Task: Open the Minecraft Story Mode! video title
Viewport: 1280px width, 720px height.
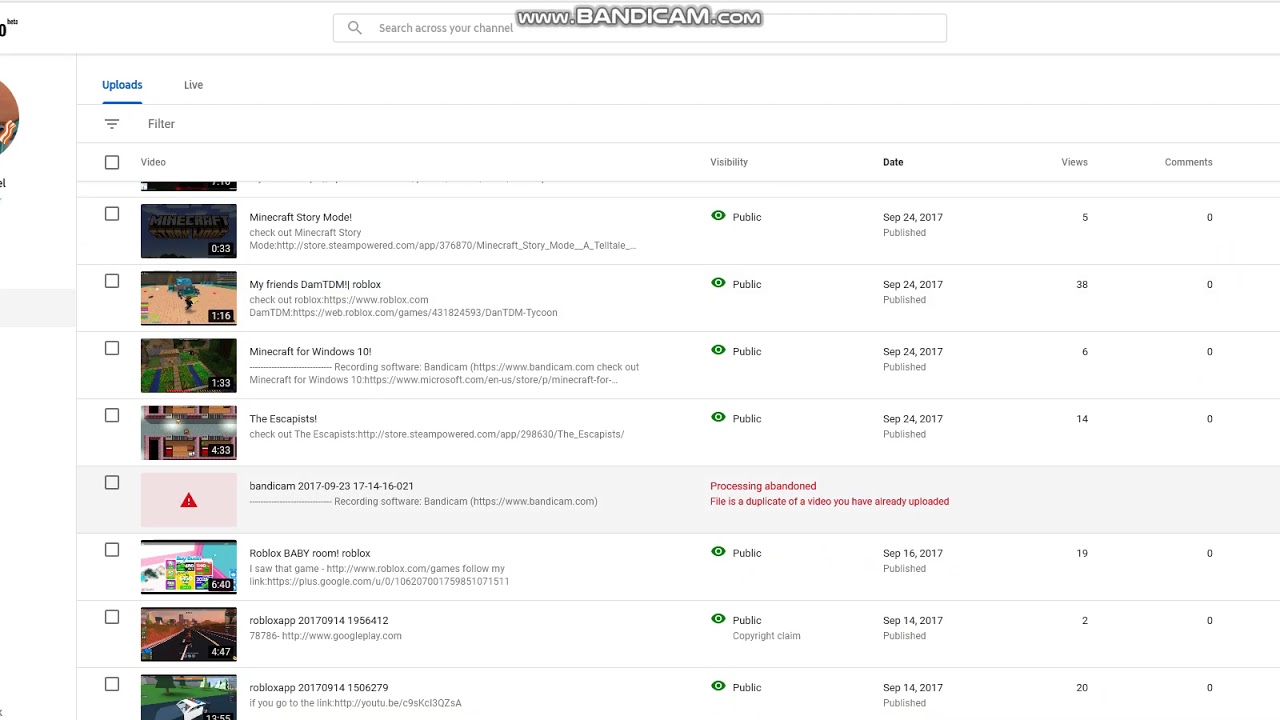Action: 300,217
